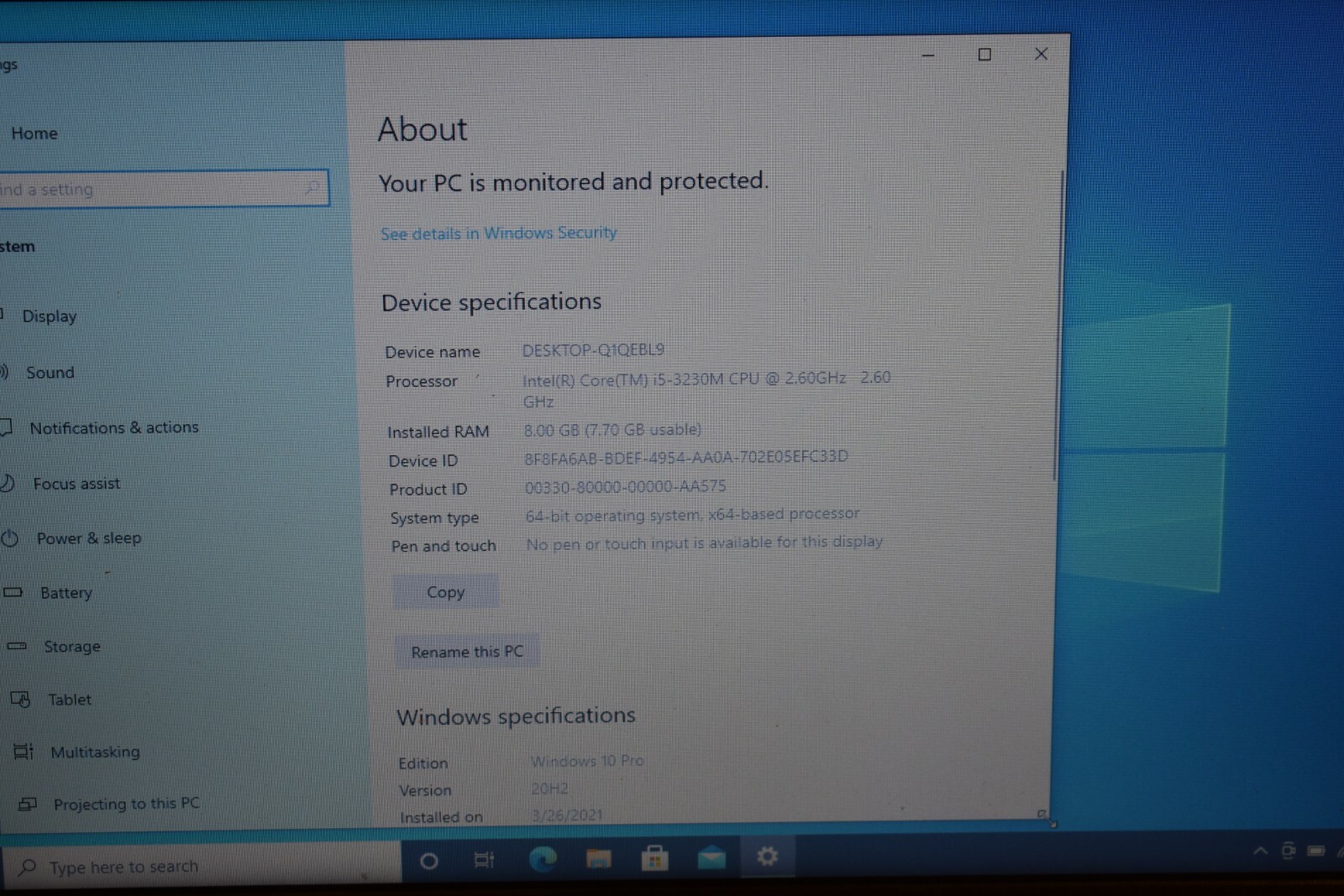Image resolution: width=1344 pixels, height=896 pixels.
Task: Click the Battery icon in sidebar
Action: [13, 593]
